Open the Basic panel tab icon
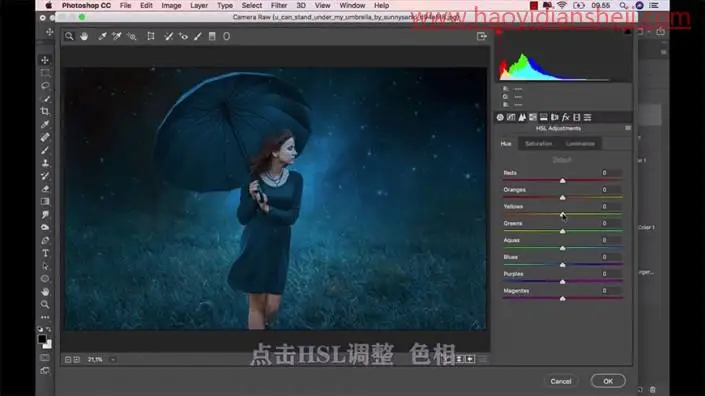 [500, 117]
